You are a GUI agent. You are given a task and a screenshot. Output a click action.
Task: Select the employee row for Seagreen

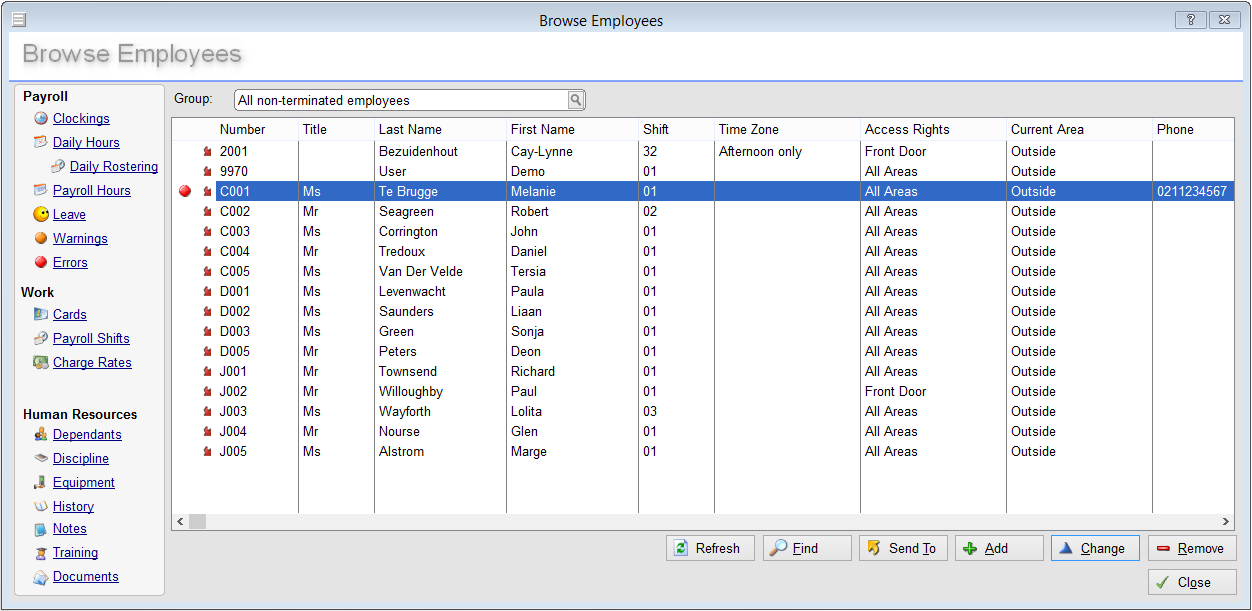[406, 212]
